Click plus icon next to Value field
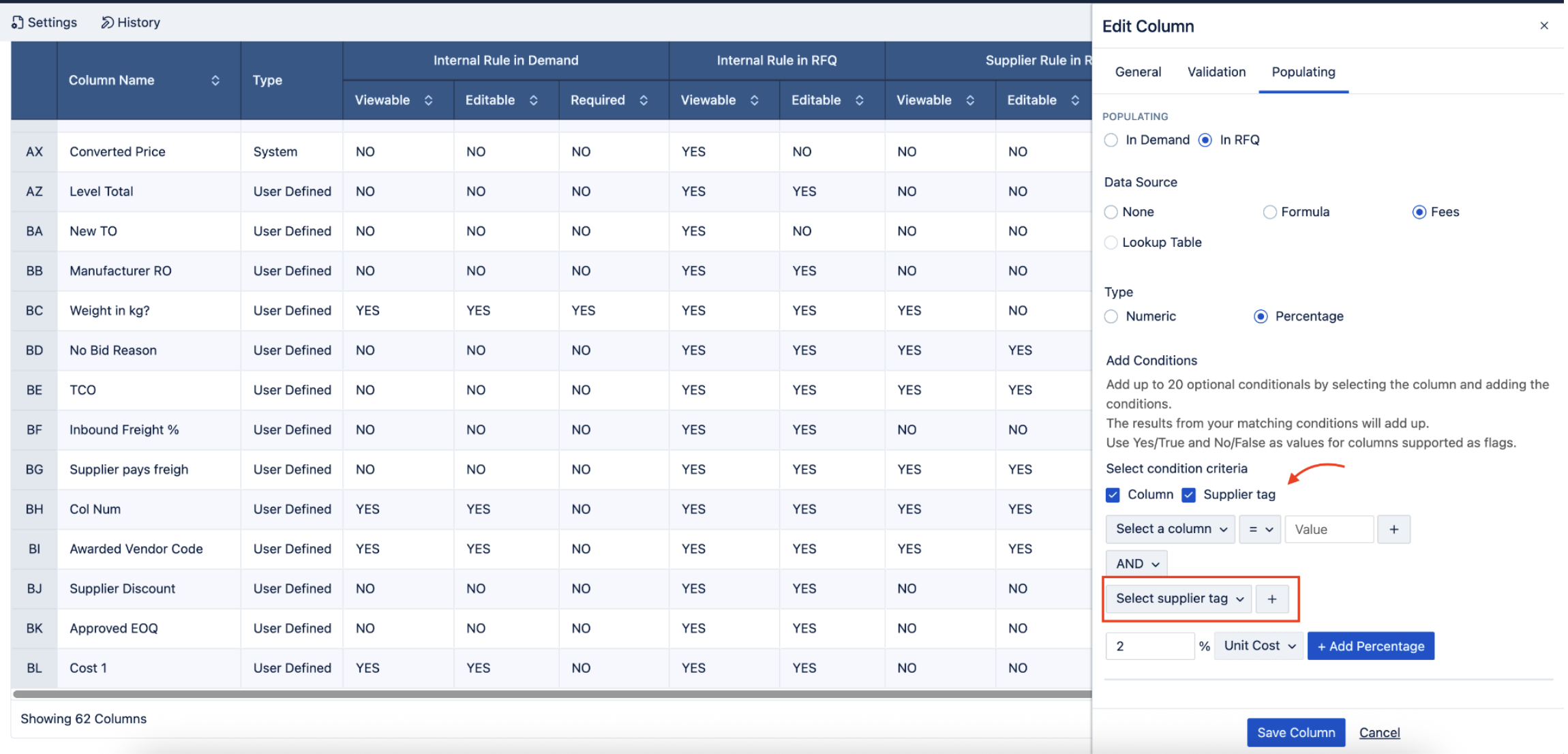This screenshot has width=1568, height=754. [1393, 530]
